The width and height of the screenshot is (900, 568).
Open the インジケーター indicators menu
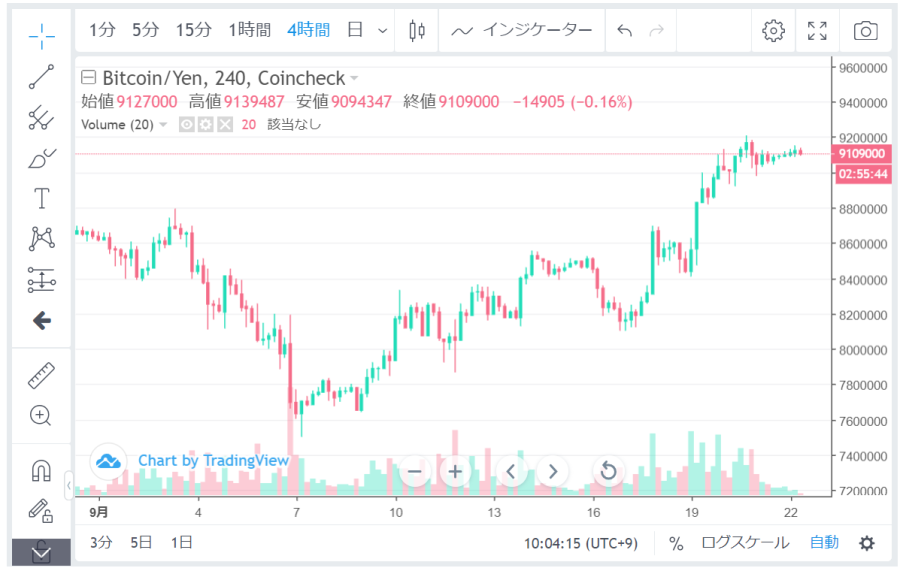point(522,30)
